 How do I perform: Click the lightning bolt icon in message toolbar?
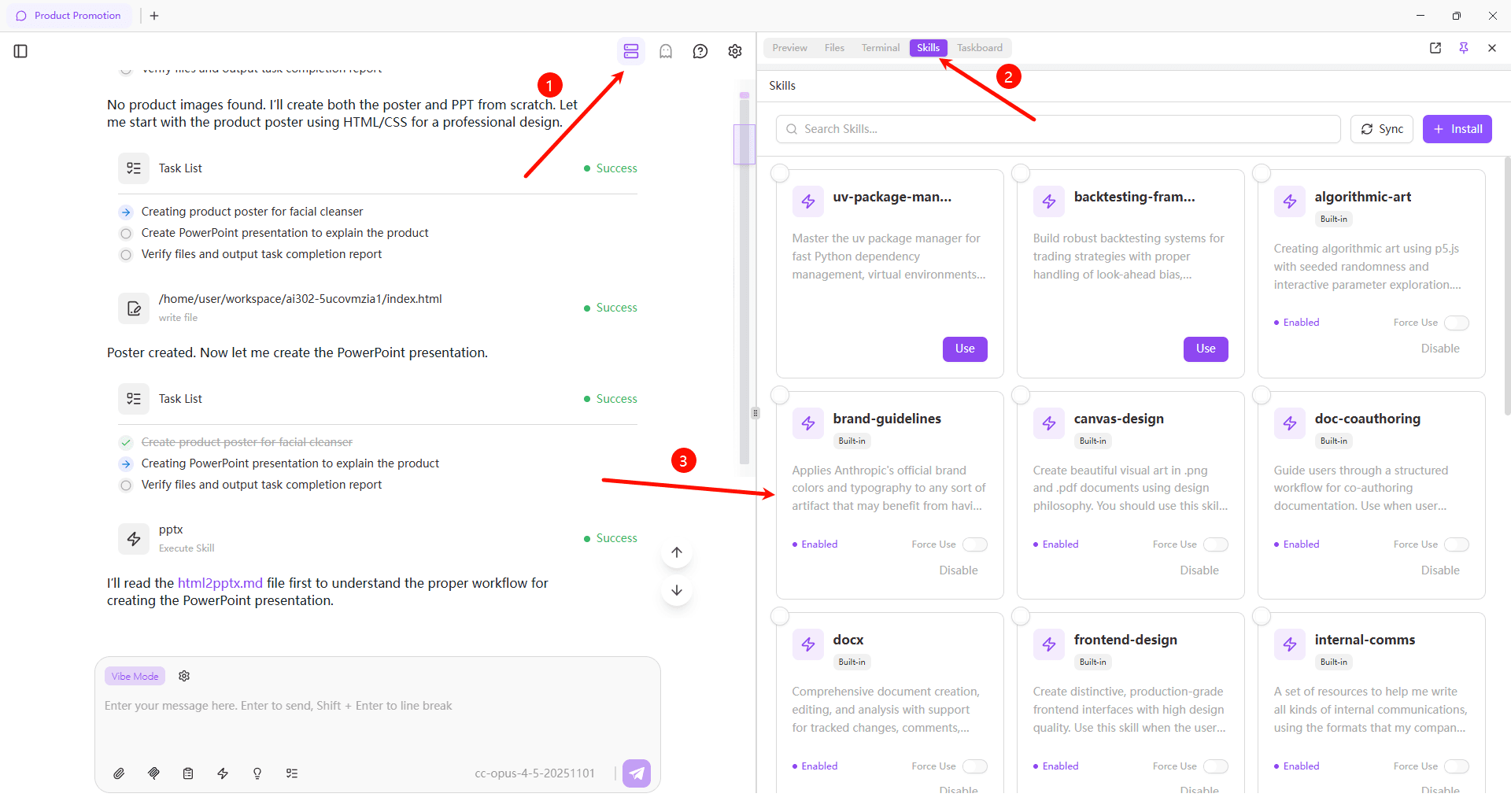pyautogui.click(x=223, y=773)
